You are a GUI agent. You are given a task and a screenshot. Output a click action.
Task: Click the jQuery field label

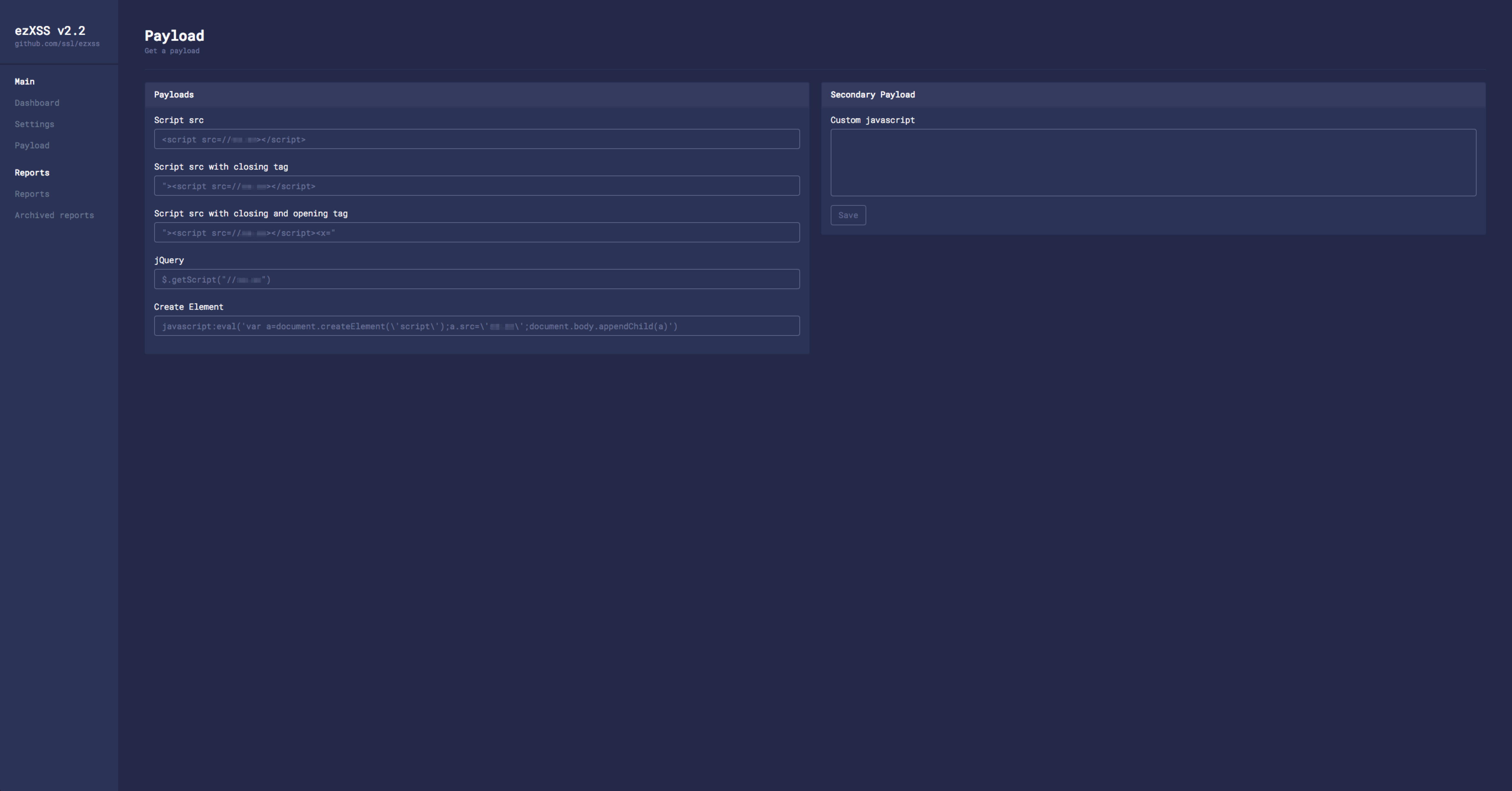[x=168, y=260]
